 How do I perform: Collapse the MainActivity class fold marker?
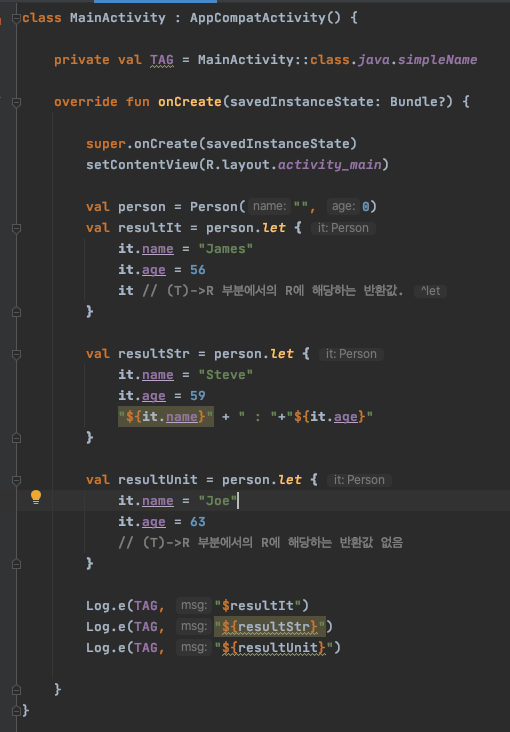pyautogui.click(x=16, y=18)
